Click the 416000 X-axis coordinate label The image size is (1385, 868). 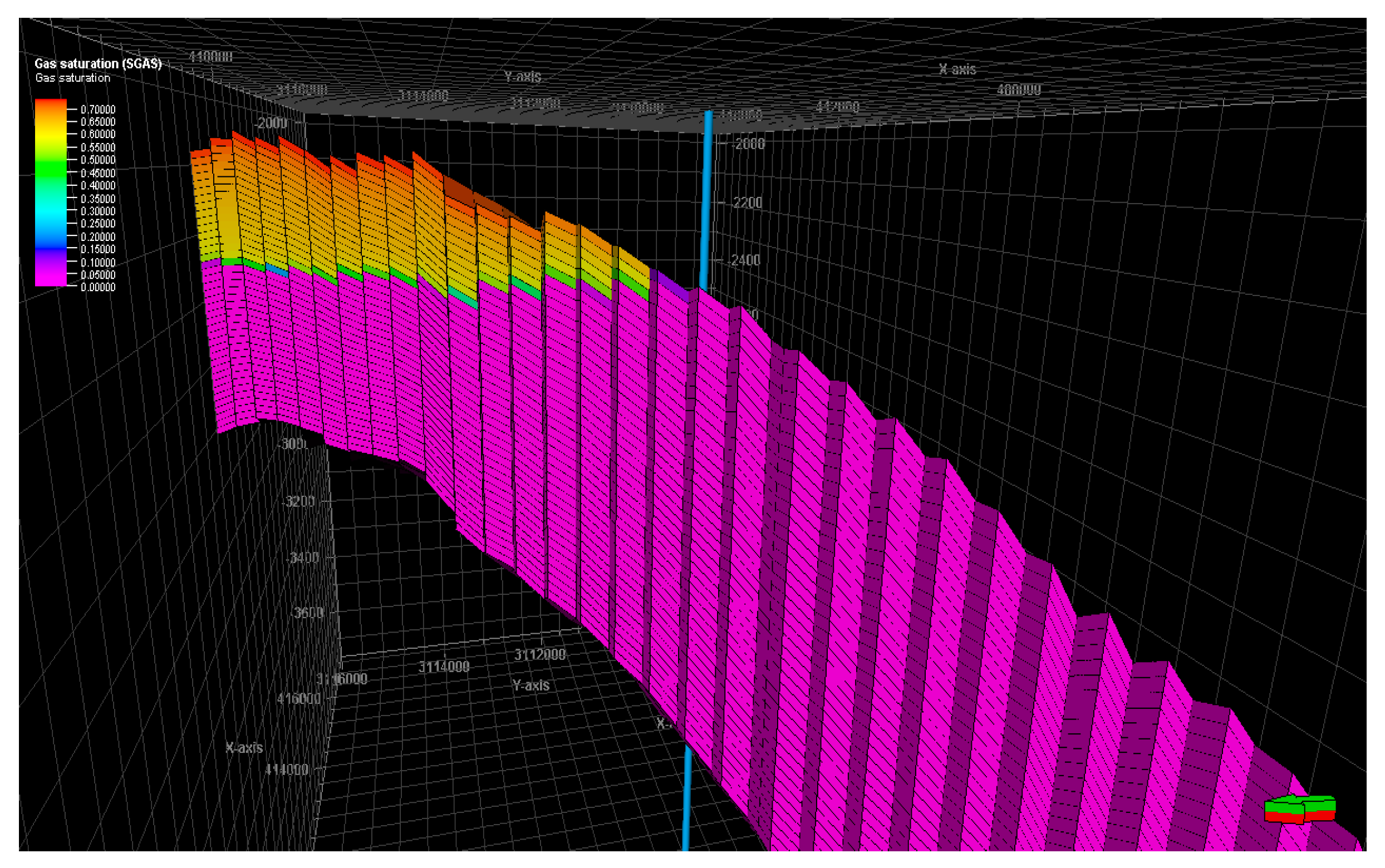click(298, 699)
